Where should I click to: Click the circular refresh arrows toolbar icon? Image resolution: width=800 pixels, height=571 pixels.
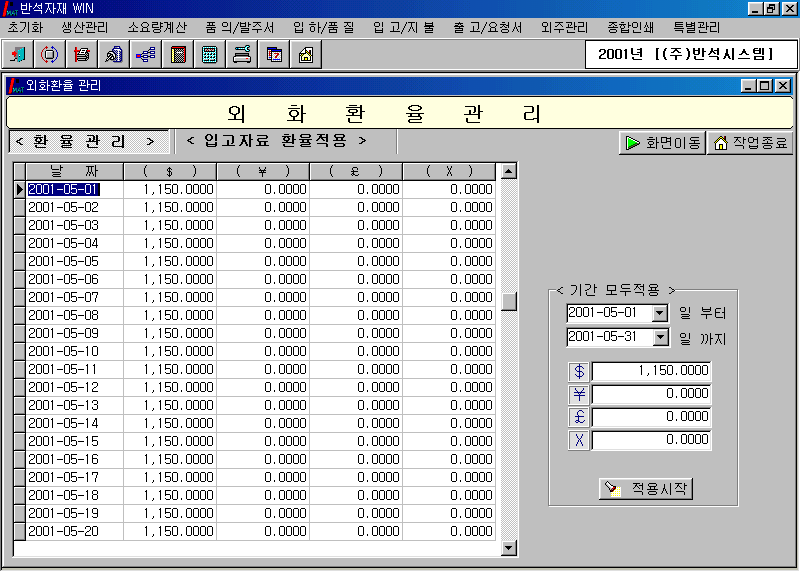click(50, 54)
